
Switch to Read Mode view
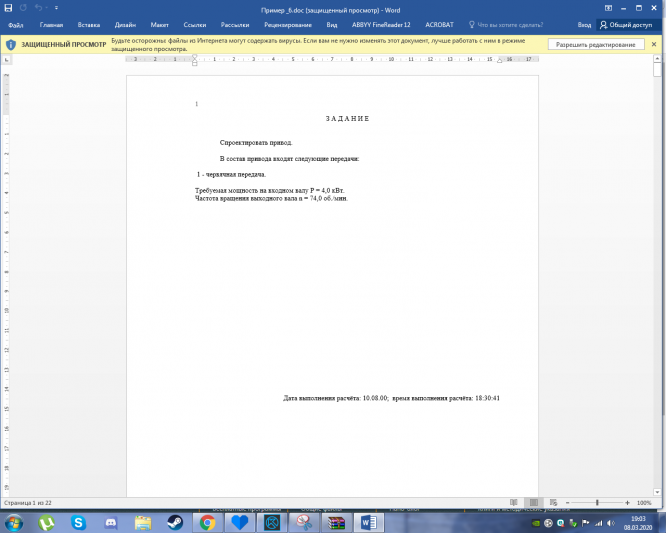pos(514,502)
